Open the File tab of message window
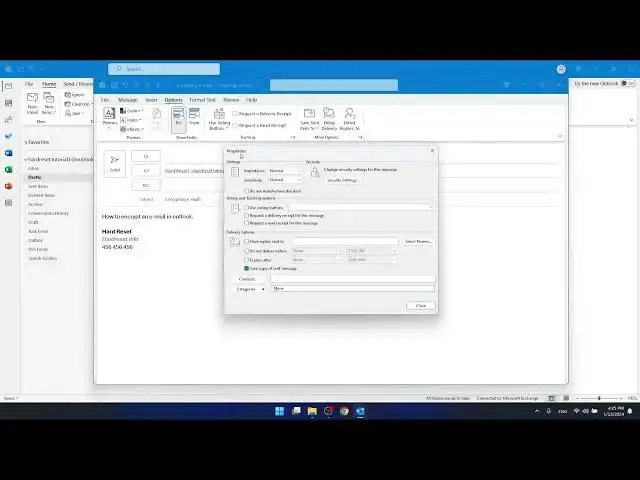This screenshot has height=480, width=640. (105, 100)
